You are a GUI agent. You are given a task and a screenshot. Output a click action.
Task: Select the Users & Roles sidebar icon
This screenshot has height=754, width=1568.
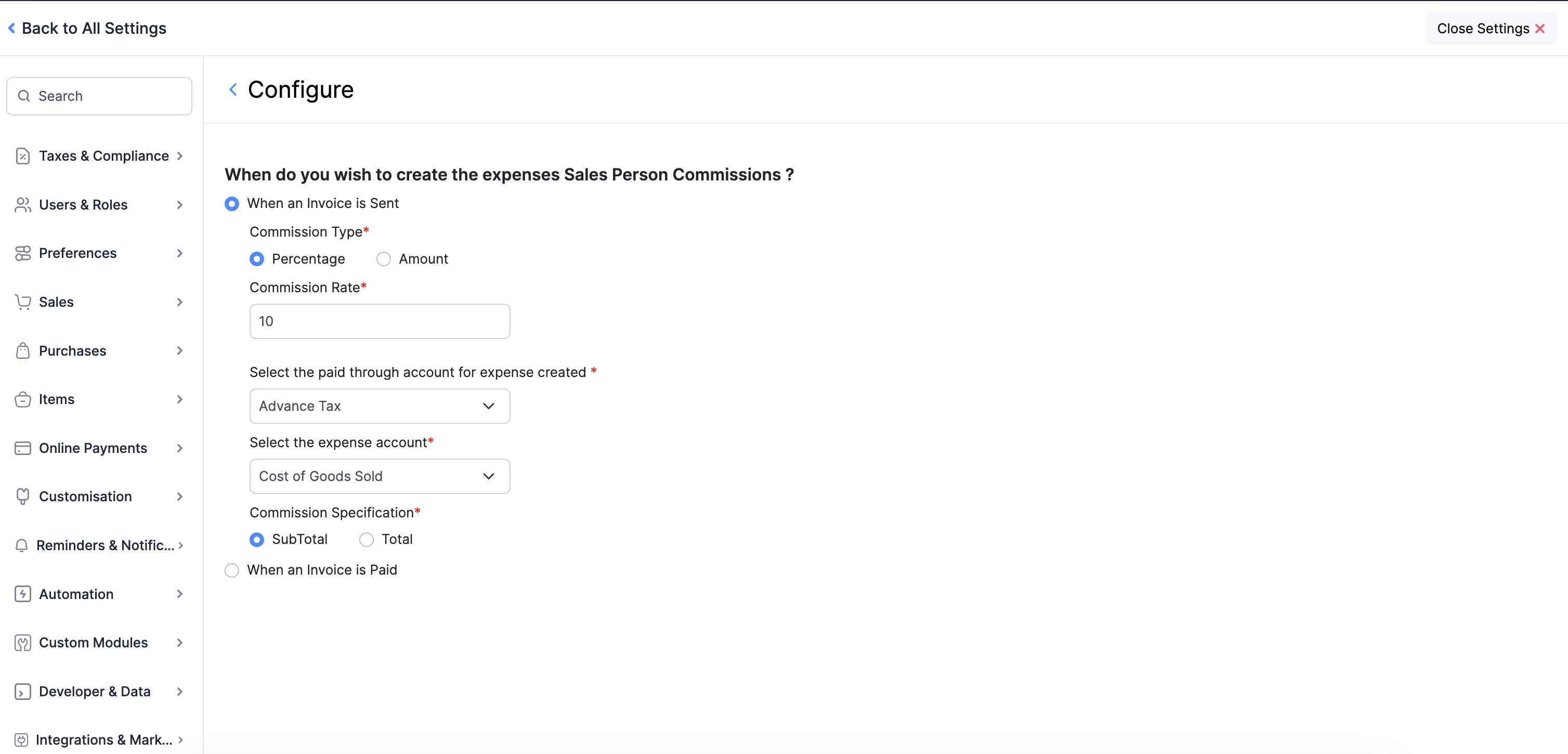pyautogui.click(x=22, y=205)
